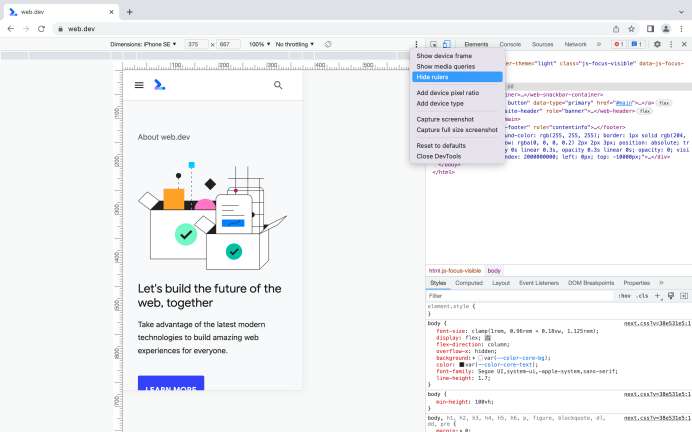Open the profile avatar icon
This screenshot has height=432, width=692.
666,29
